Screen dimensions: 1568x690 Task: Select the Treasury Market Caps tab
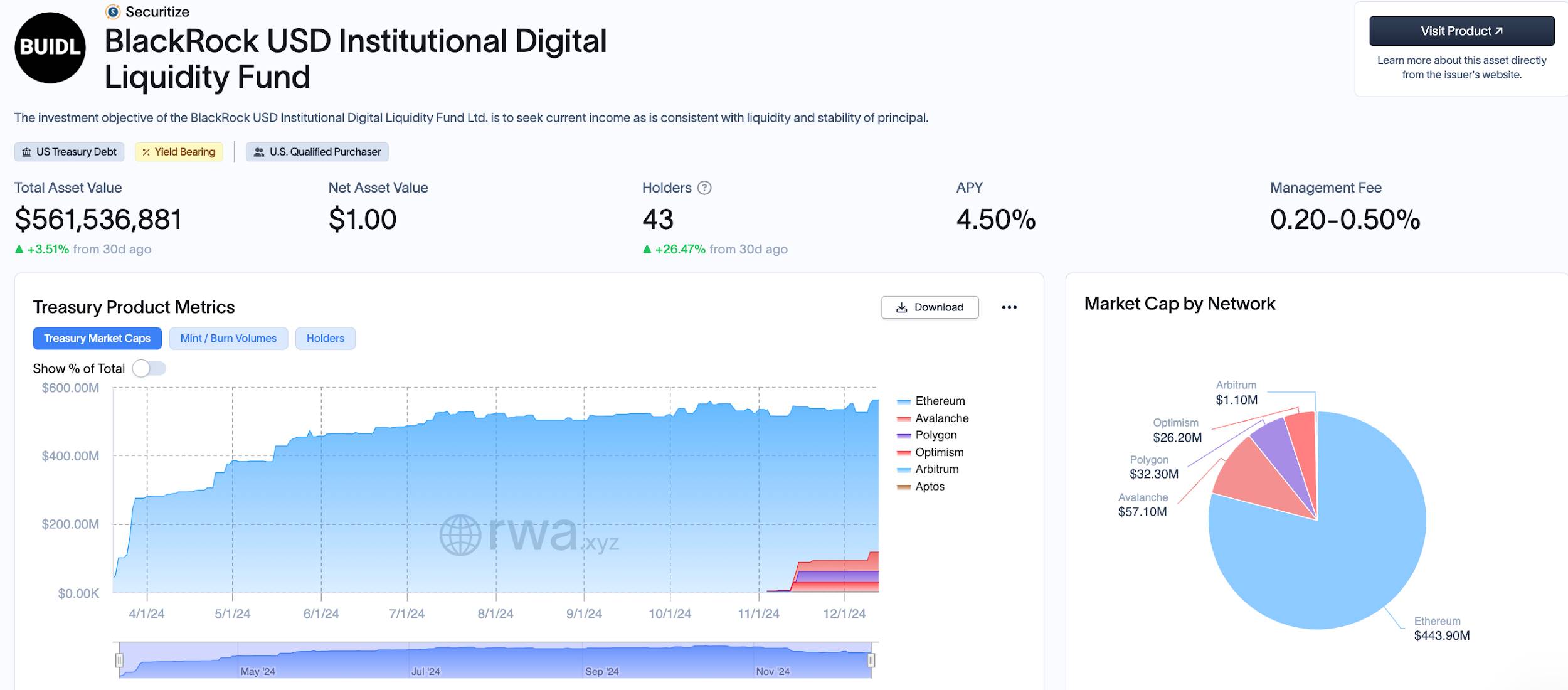(x=97, y=338)
